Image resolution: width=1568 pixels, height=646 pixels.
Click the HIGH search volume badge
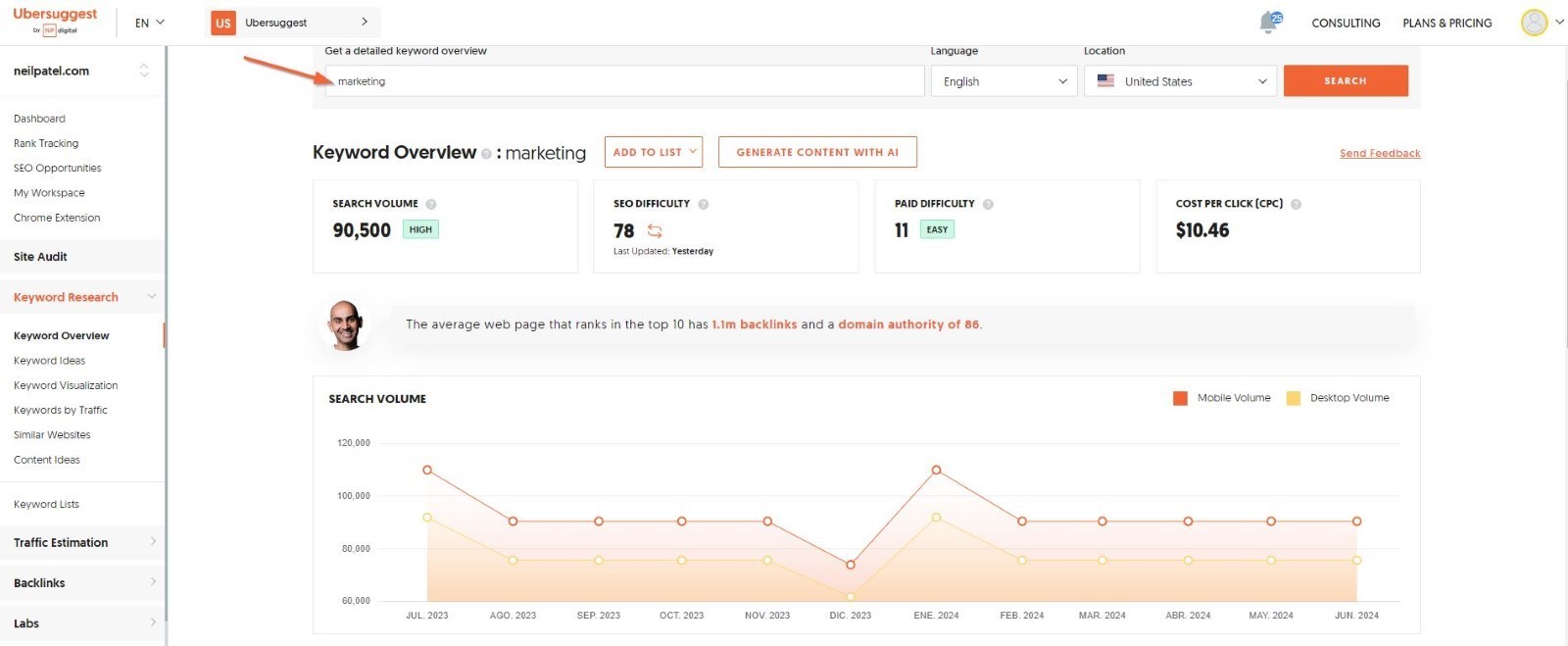pyautogui.click(x=420, y=229)
